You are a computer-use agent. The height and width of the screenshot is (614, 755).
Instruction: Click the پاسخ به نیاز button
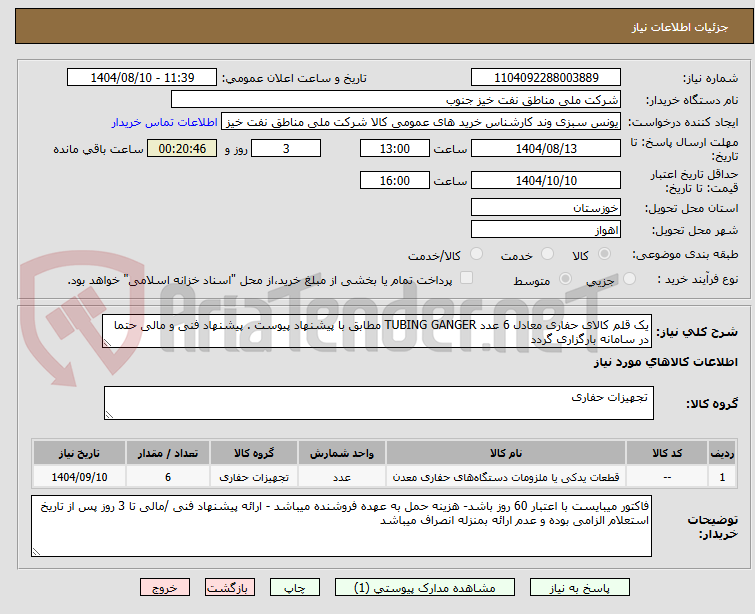[580, 588]
